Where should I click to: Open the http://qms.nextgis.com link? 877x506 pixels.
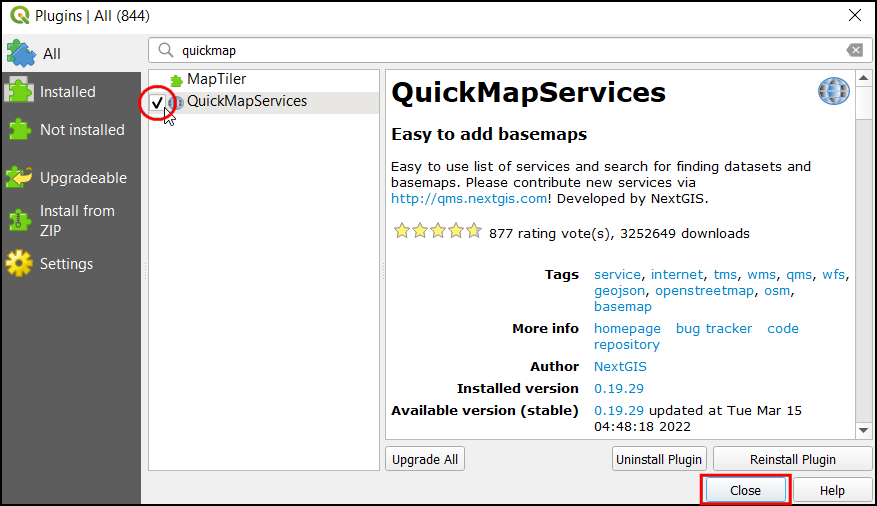click(x=469, y=199)
